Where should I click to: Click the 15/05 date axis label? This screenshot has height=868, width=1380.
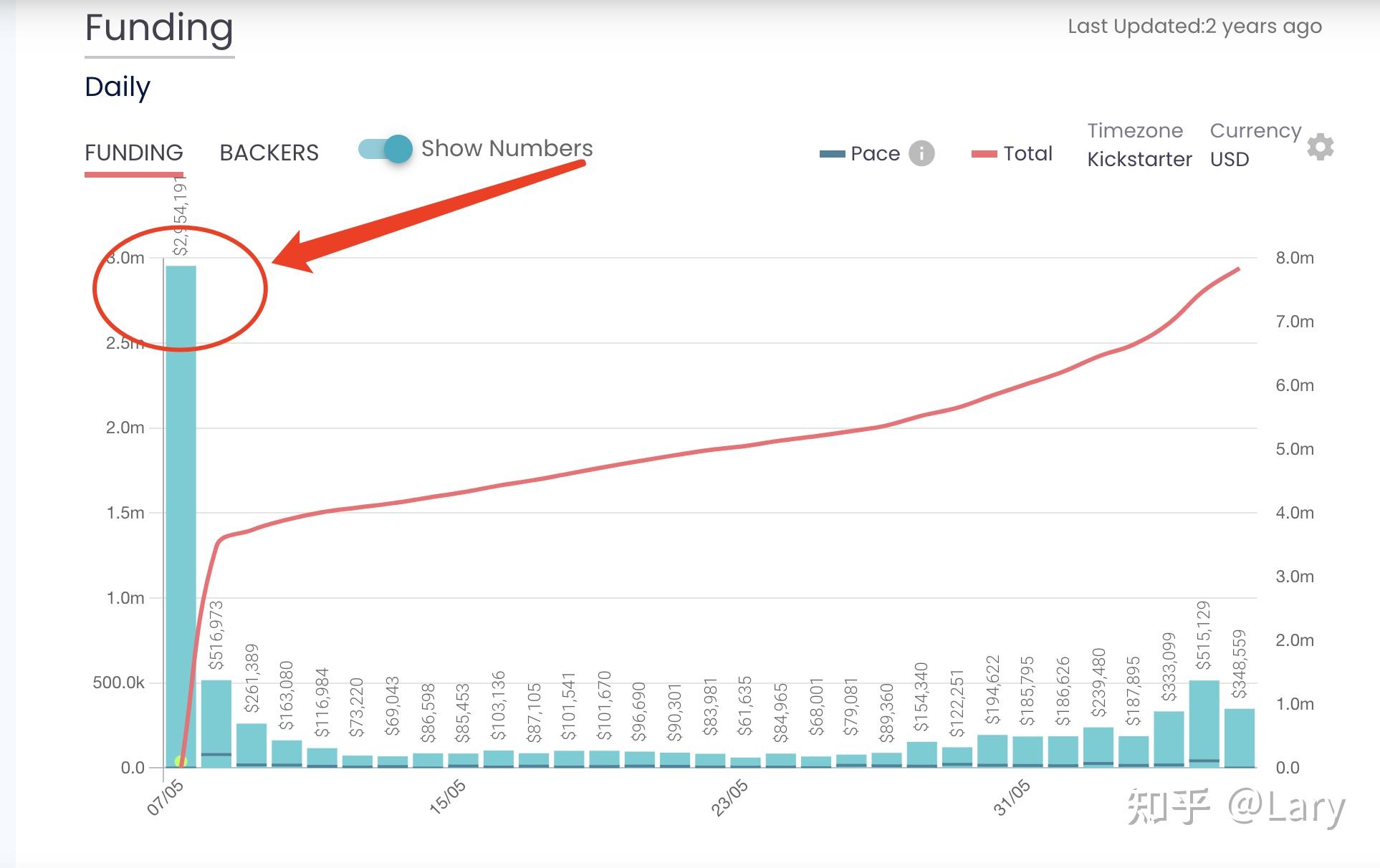tap(448, 797)
